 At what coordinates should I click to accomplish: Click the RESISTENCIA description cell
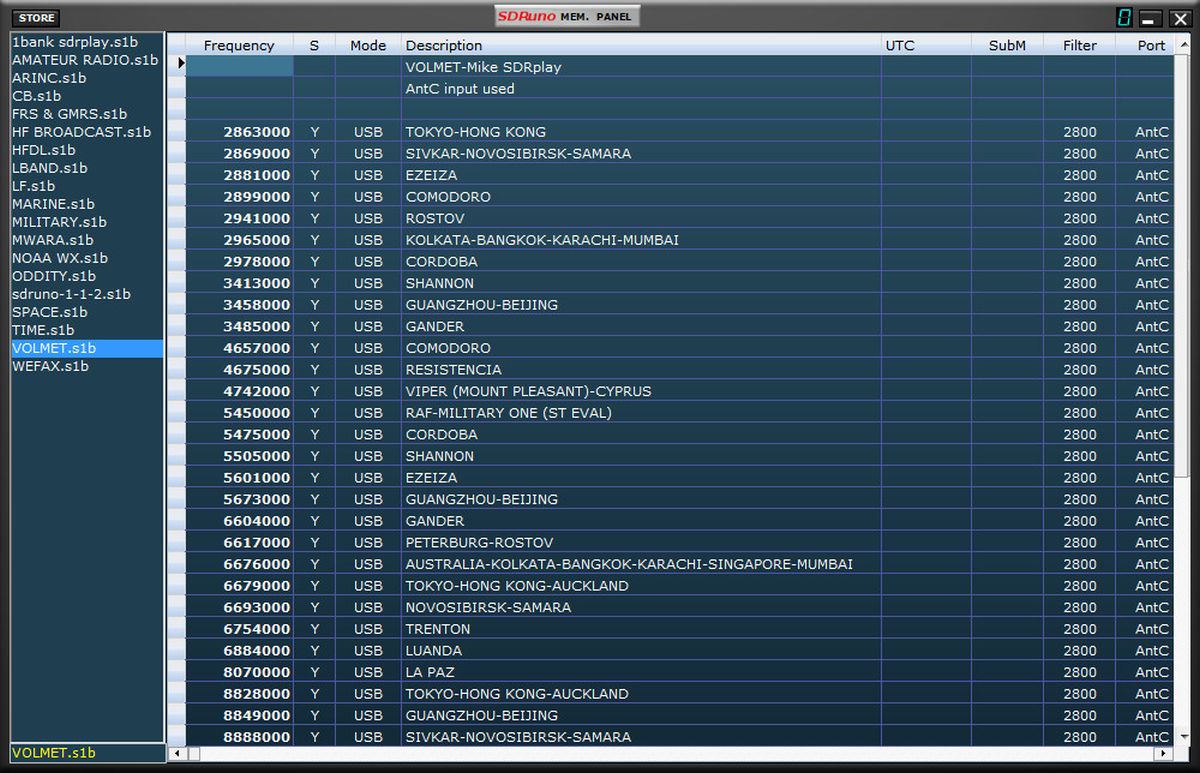[x=641, y=370]
